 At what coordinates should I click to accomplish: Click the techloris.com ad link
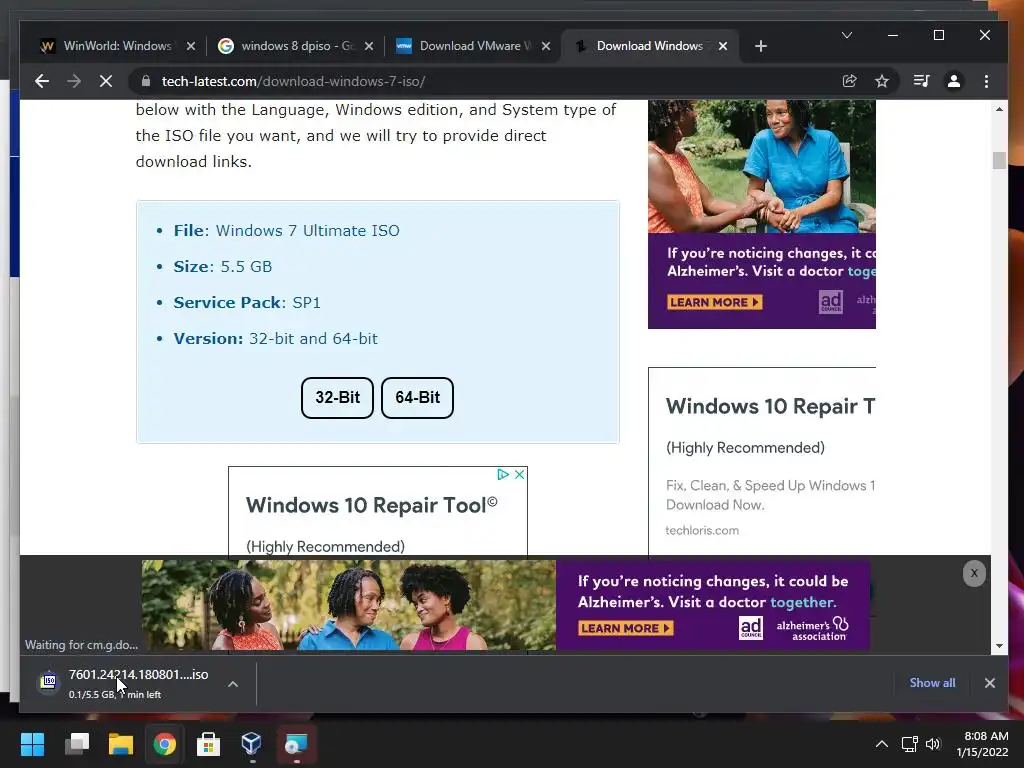tap(702, 530)
